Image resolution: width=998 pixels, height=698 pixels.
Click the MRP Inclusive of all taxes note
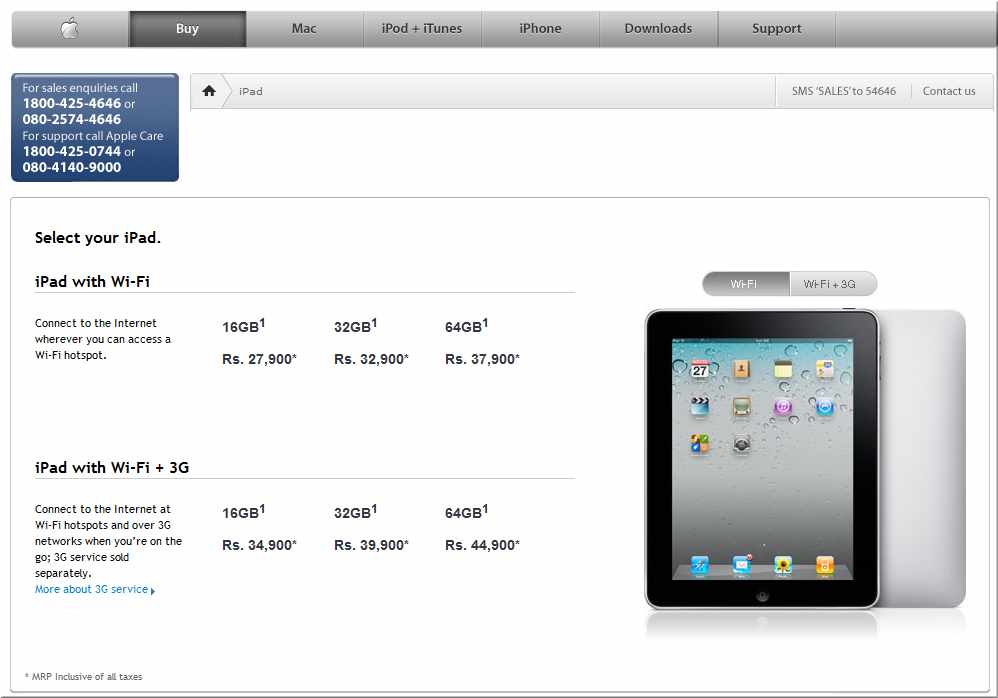83,676
